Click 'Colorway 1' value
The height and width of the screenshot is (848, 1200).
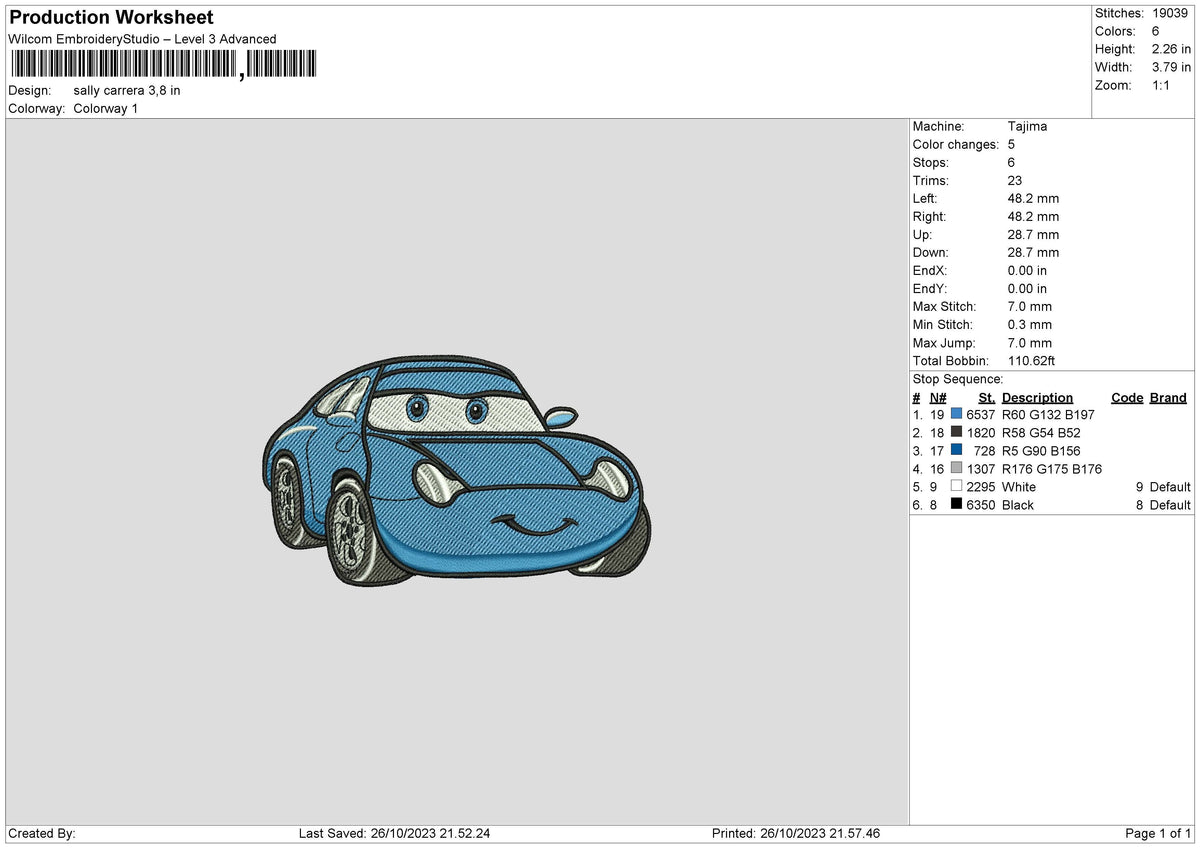pyautogui.click(x=106, y=108)
